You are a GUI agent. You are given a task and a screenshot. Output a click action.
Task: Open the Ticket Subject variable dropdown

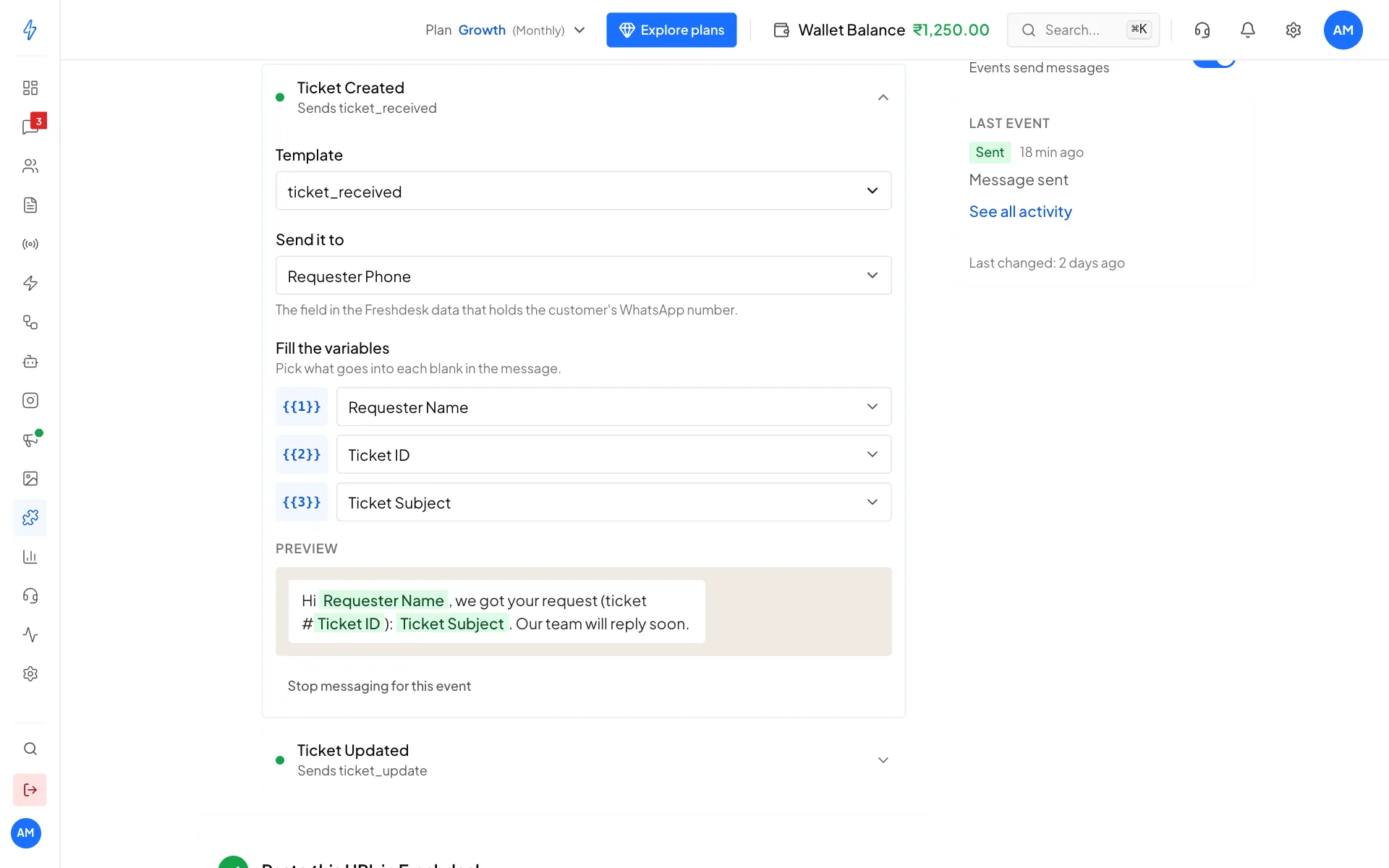click(x=613, y=502)
